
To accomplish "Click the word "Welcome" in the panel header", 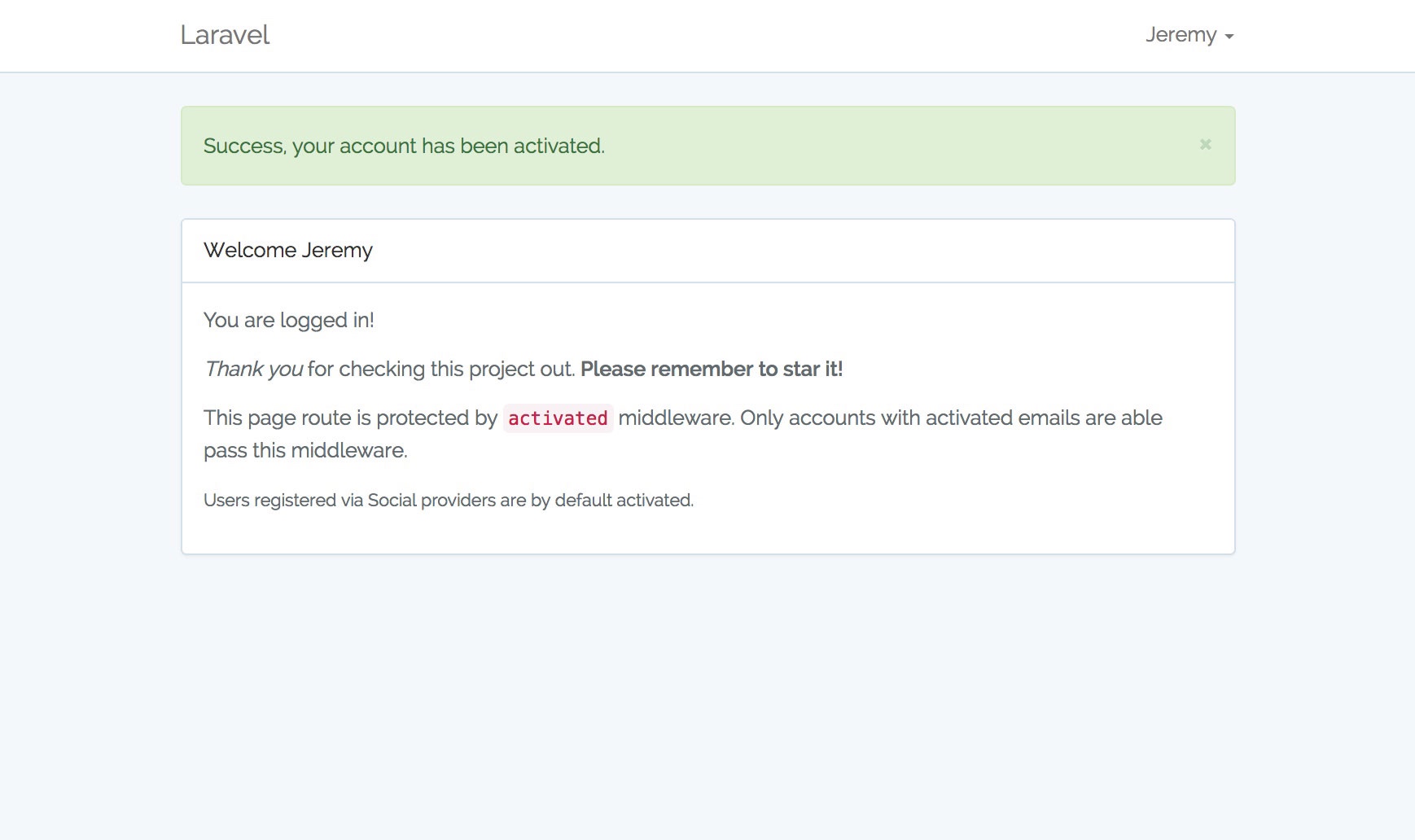I will coord(250,250).
